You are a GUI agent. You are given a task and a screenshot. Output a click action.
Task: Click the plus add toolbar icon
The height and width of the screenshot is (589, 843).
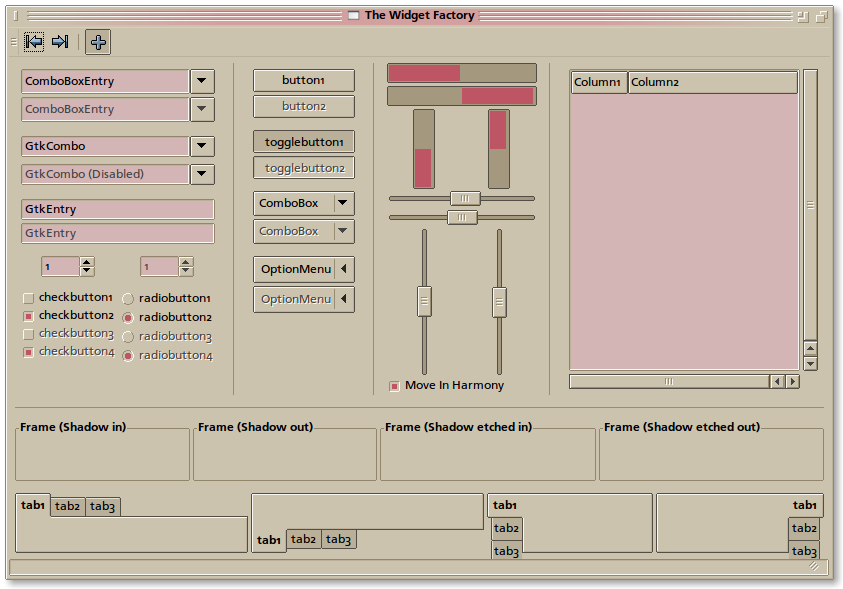point(98,42)
